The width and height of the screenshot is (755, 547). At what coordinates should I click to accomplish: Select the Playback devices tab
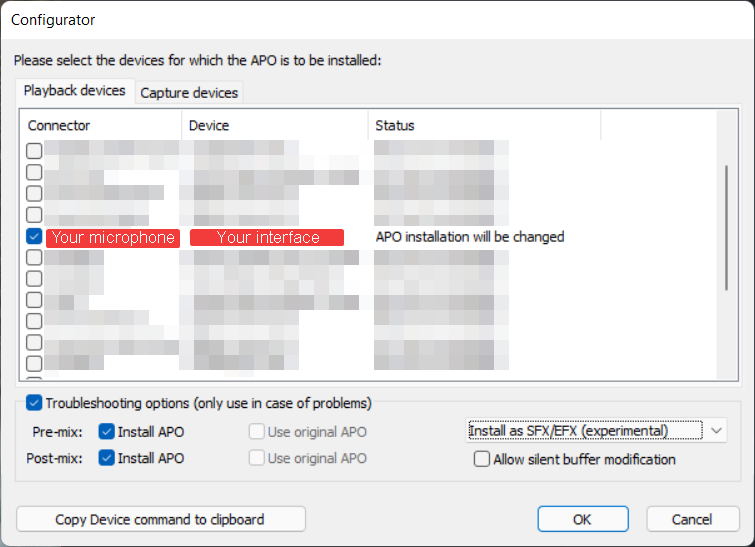point(75,91)
